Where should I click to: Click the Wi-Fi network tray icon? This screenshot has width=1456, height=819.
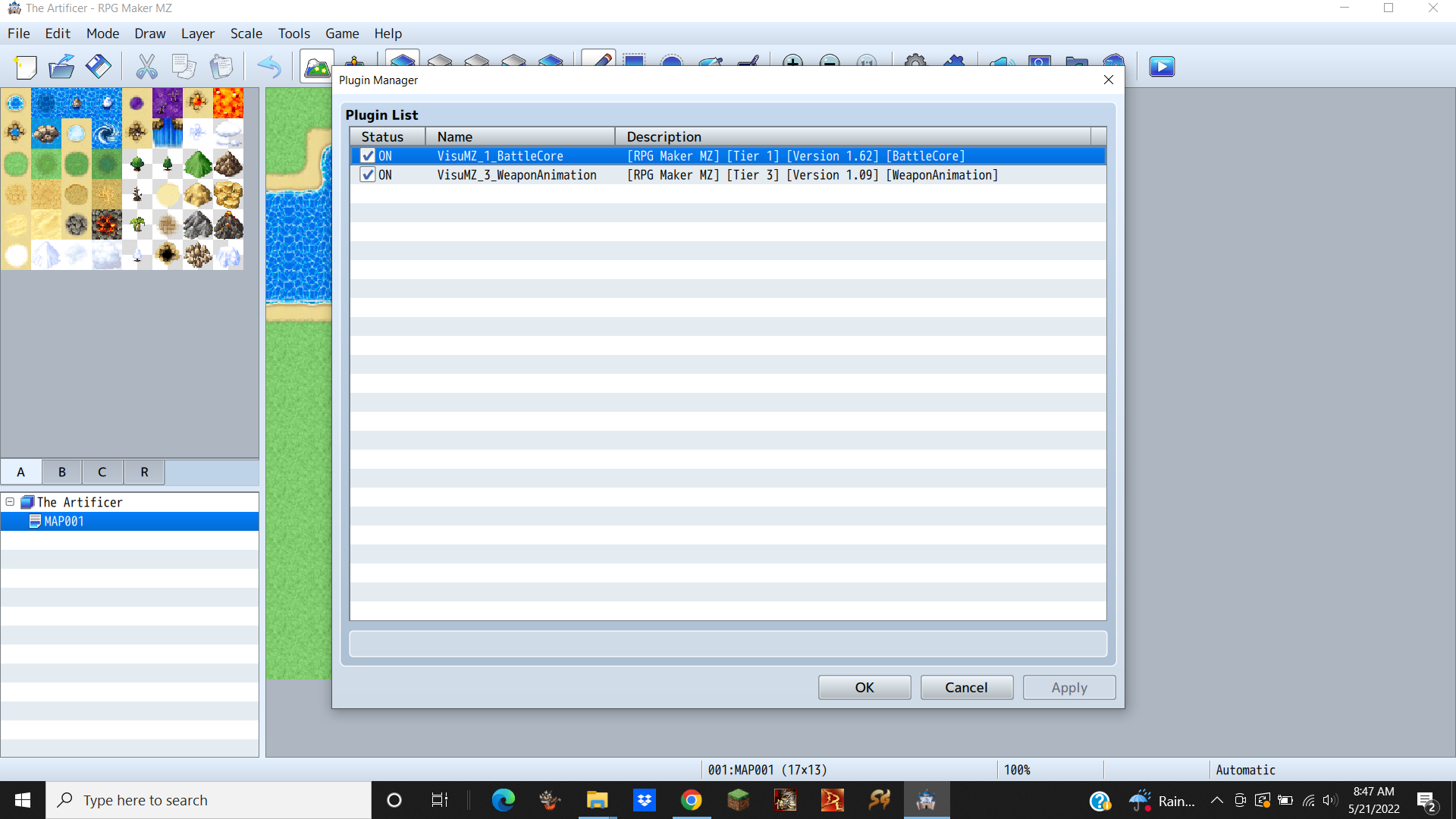coord(1308,800)
